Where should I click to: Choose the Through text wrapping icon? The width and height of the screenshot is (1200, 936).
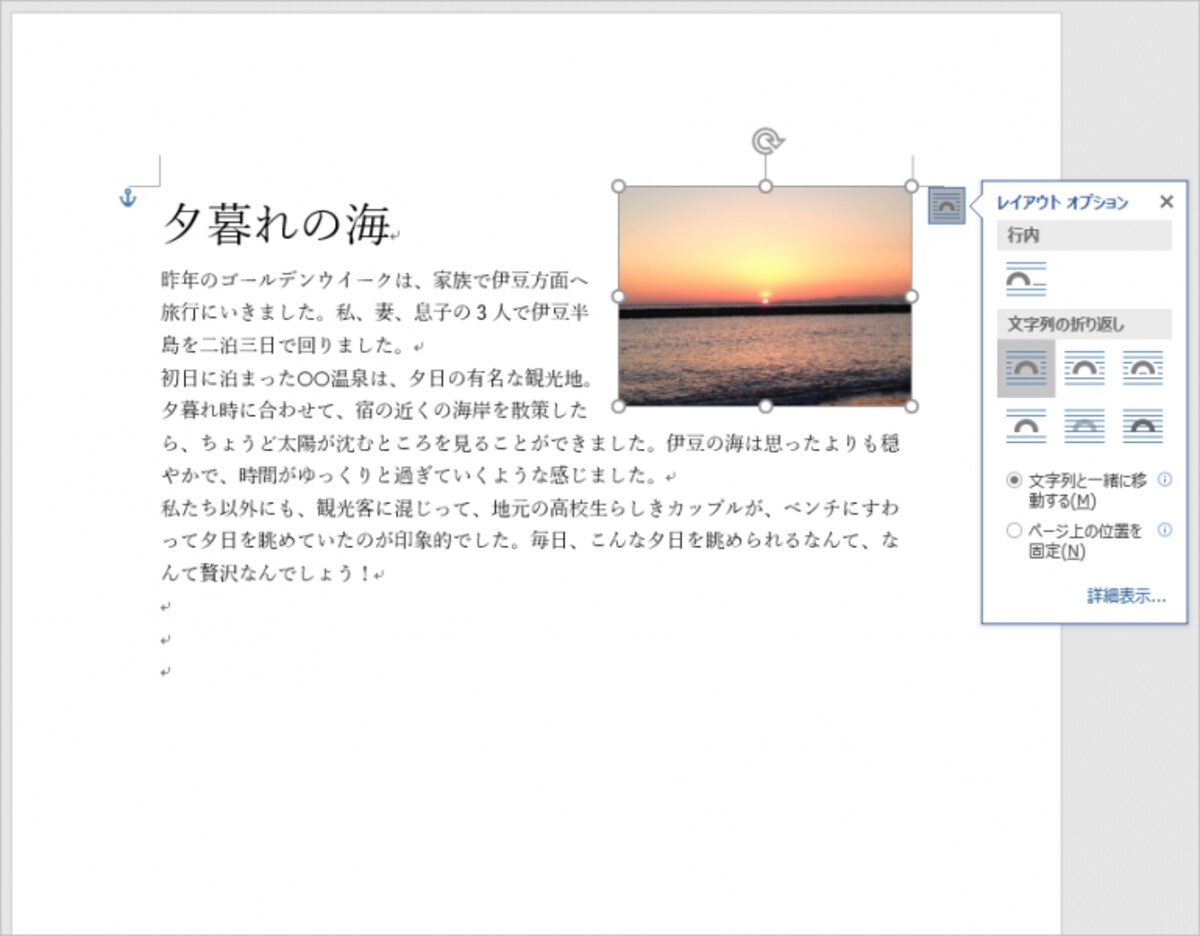click(x=1142, y=368)
